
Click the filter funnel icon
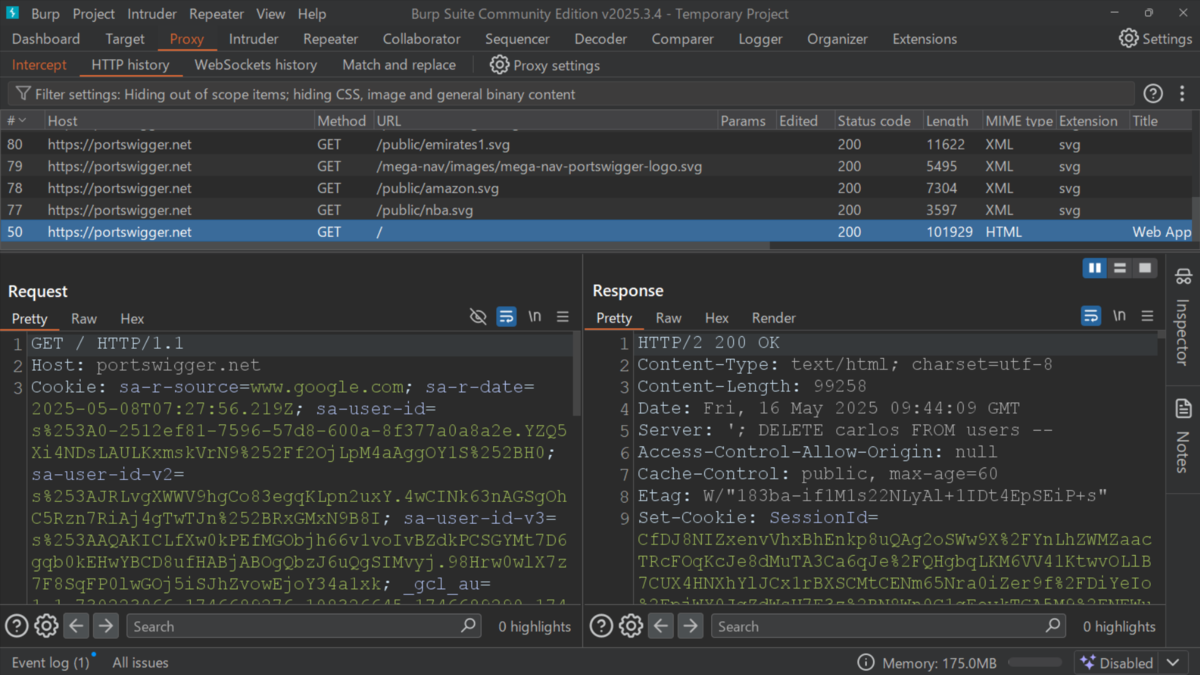tap(22, 94)
